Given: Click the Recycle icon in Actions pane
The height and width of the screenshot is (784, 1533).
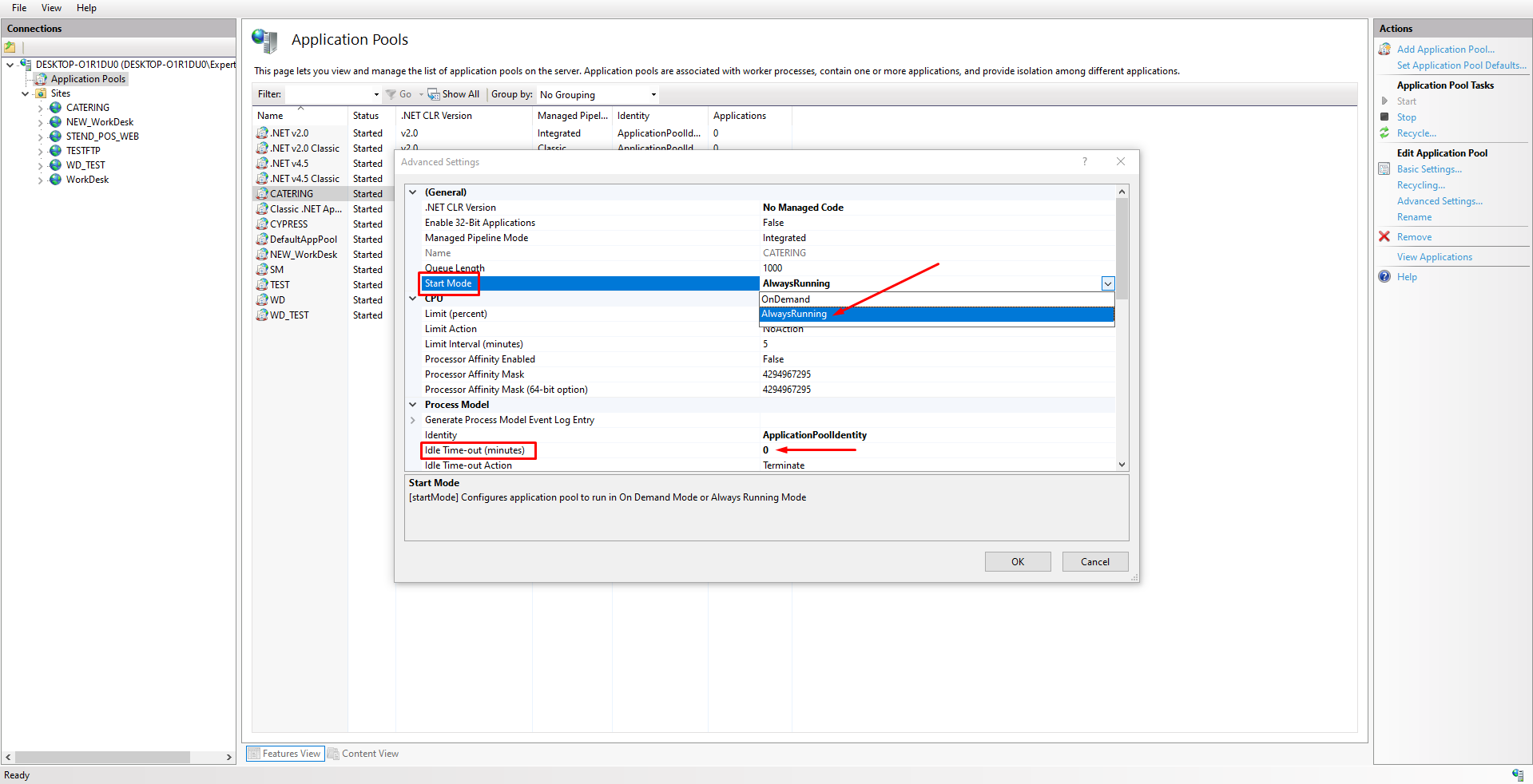Looking at the screenshot, I should pos(1384,133).
